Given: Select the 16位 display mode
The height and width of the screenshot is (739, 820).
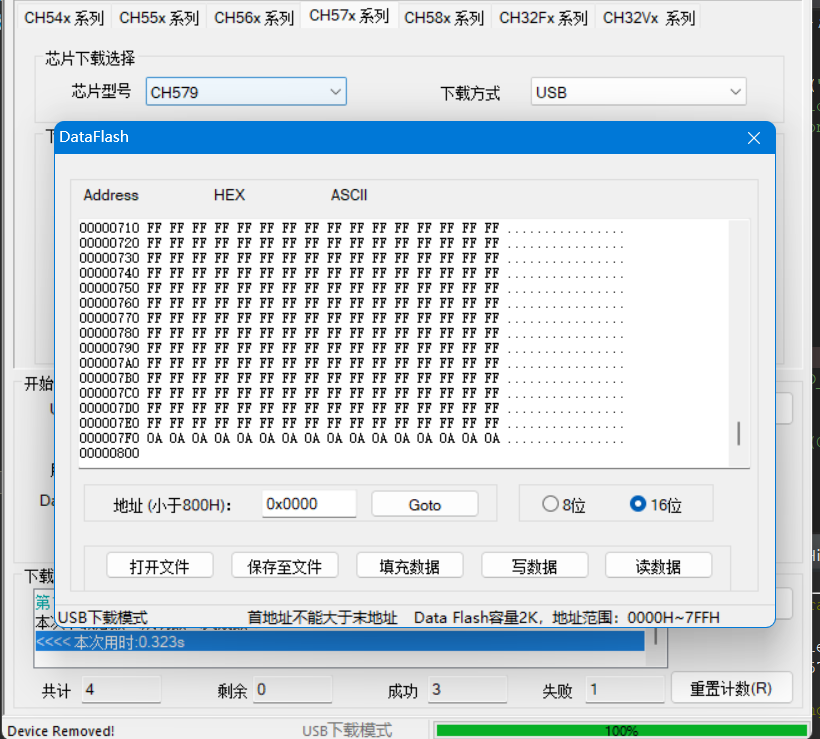Looking at the screenshot, I should (638, 505).
